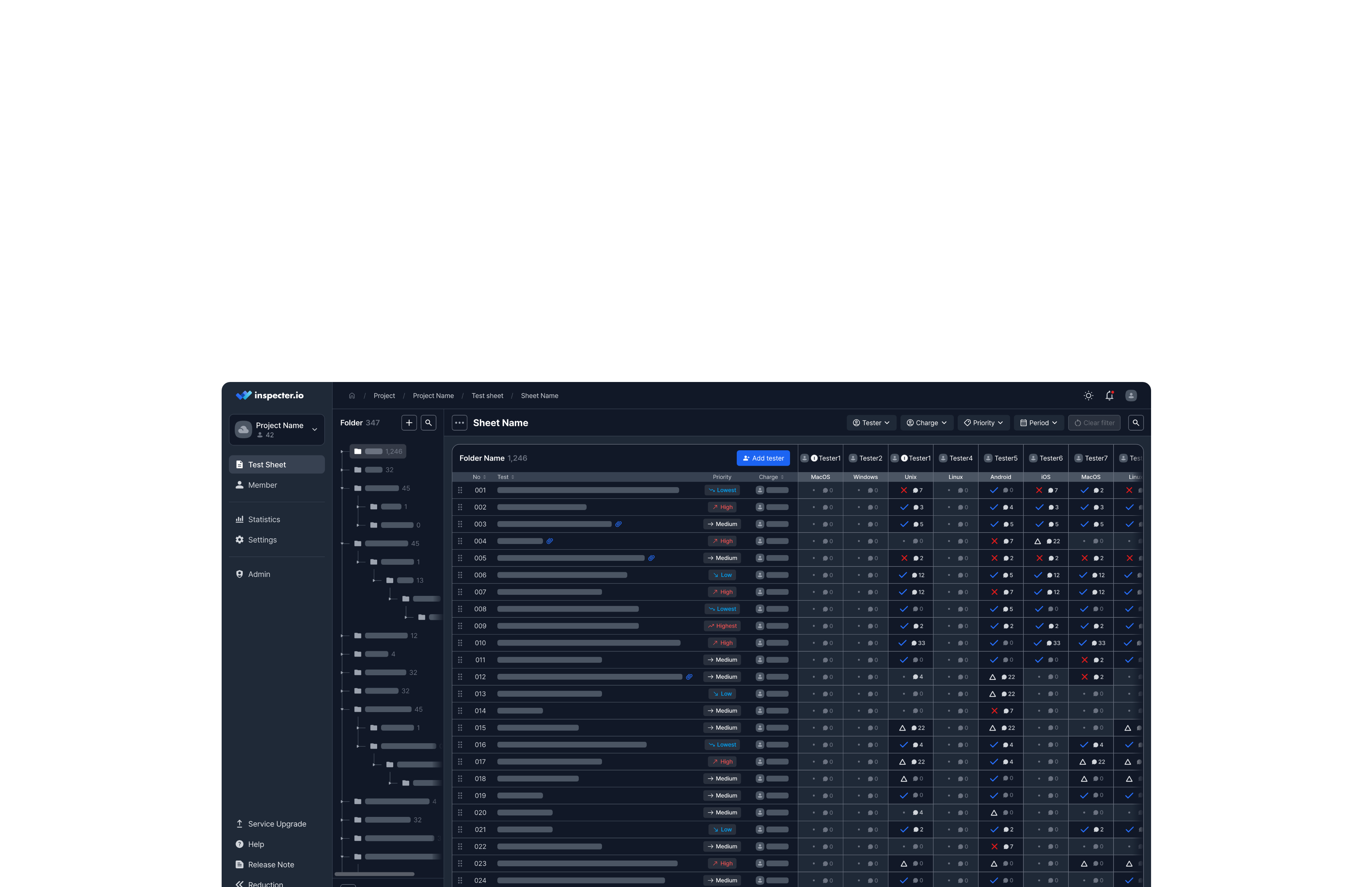Open the Period filter dropdown
1372x887 pixels.
(1038, 423)
